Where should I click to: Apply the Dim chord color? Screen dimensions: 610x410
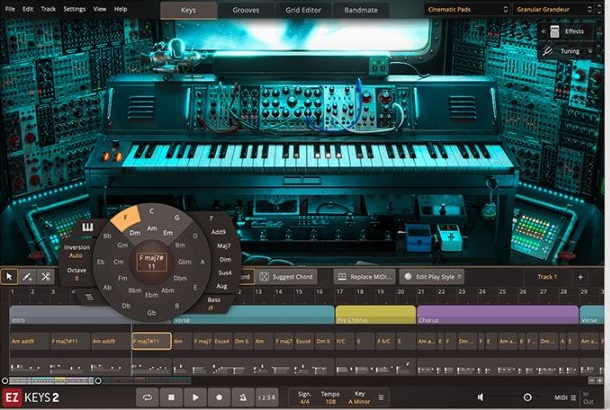[x=225, y=259]
